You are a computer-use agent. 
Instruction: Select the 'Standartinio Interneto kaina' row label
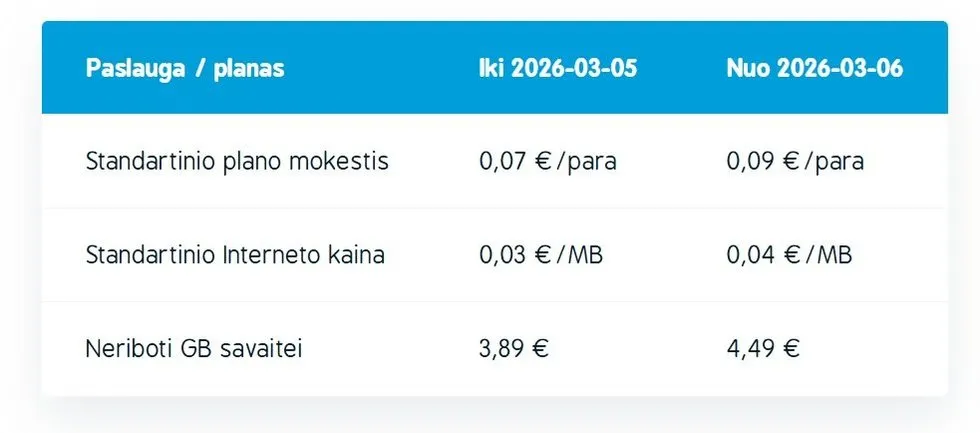[x=235, y=255]
